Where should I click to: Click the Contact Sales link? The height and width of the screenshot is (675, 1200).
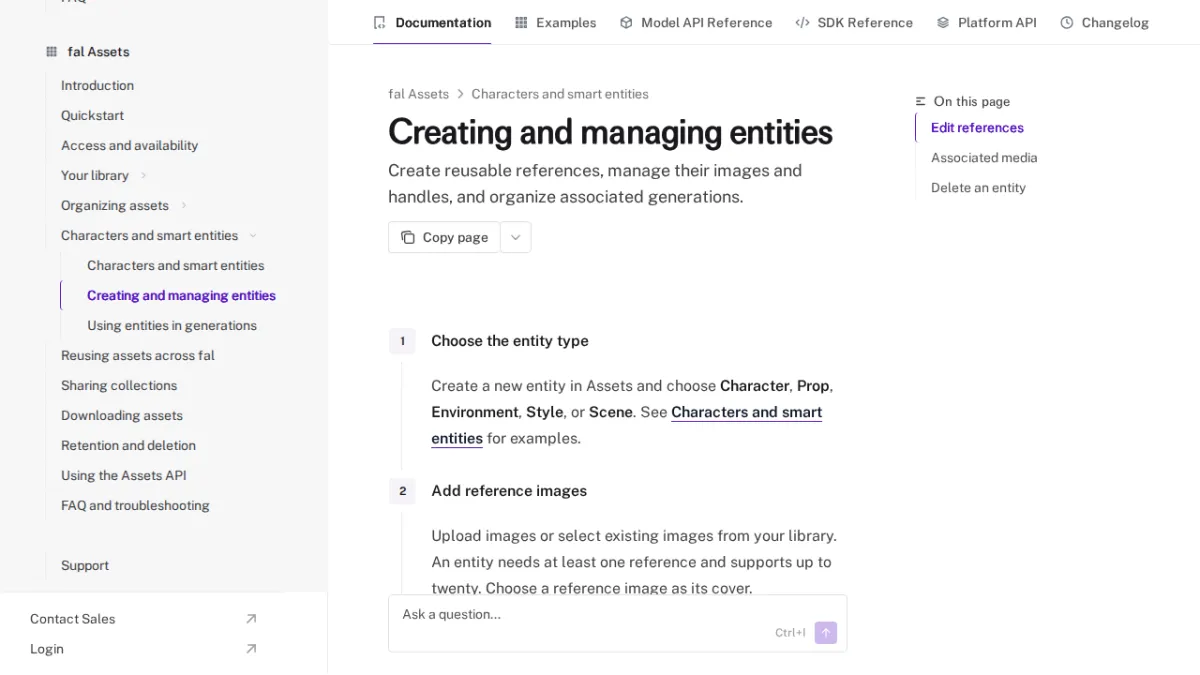pyautogui.click(x=73, y=619)
